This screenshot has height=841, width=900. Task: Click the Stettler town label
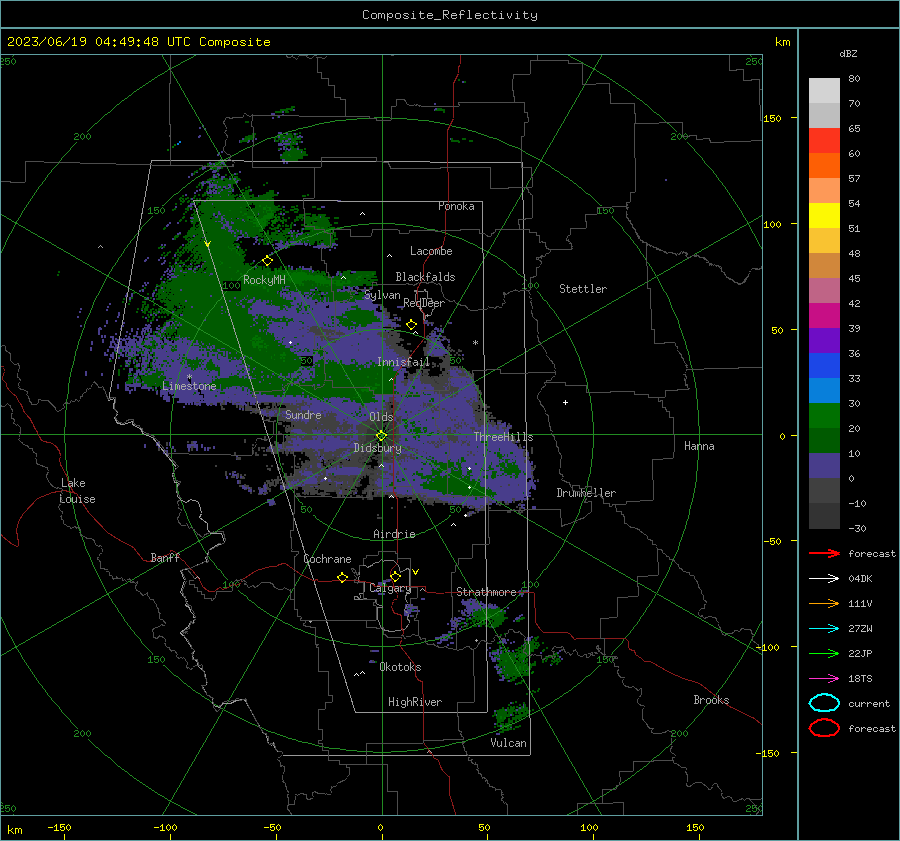[x=583, y=289]
